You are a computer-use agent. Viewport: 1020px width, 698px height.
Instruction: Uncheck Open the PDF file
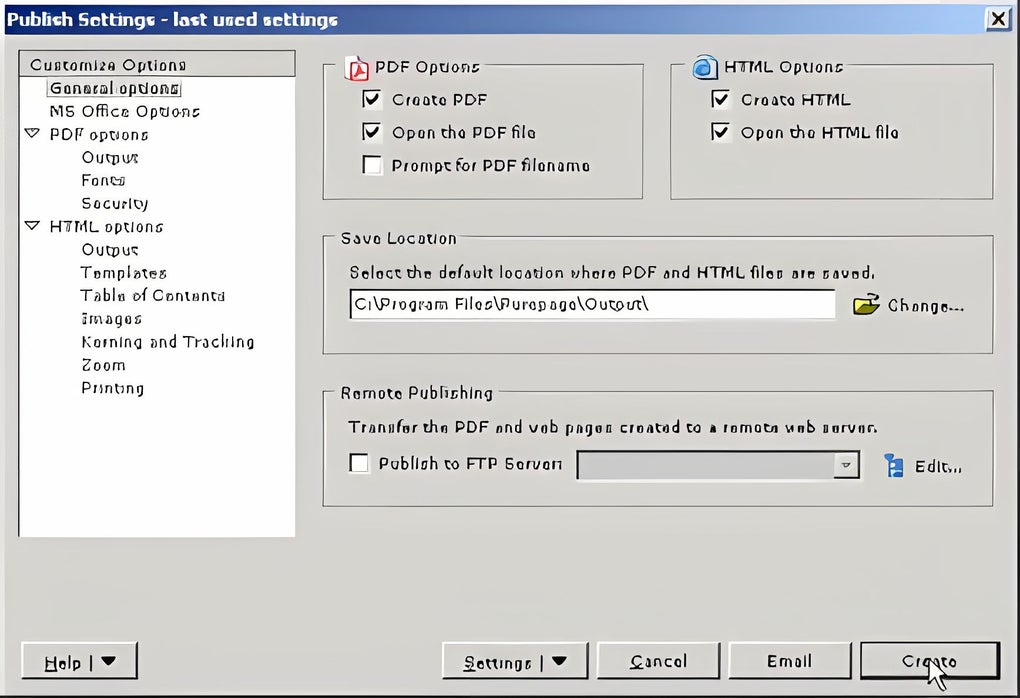click(x=372, y=132)
